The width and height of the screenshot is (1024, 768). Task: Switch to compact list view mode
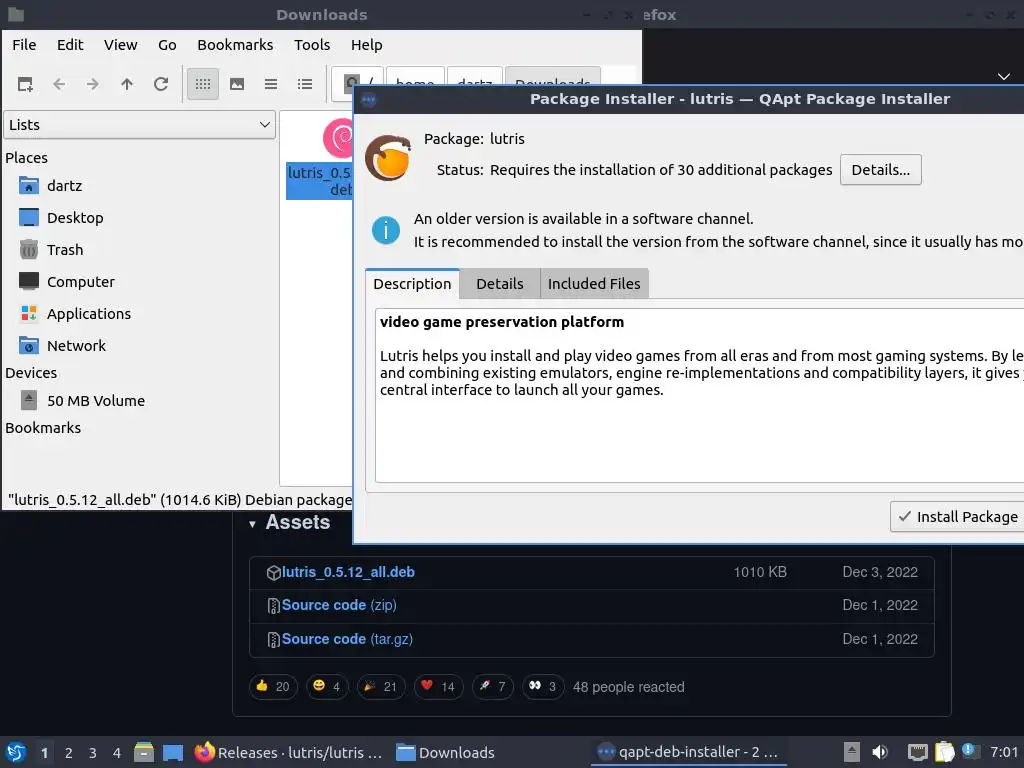271,84
